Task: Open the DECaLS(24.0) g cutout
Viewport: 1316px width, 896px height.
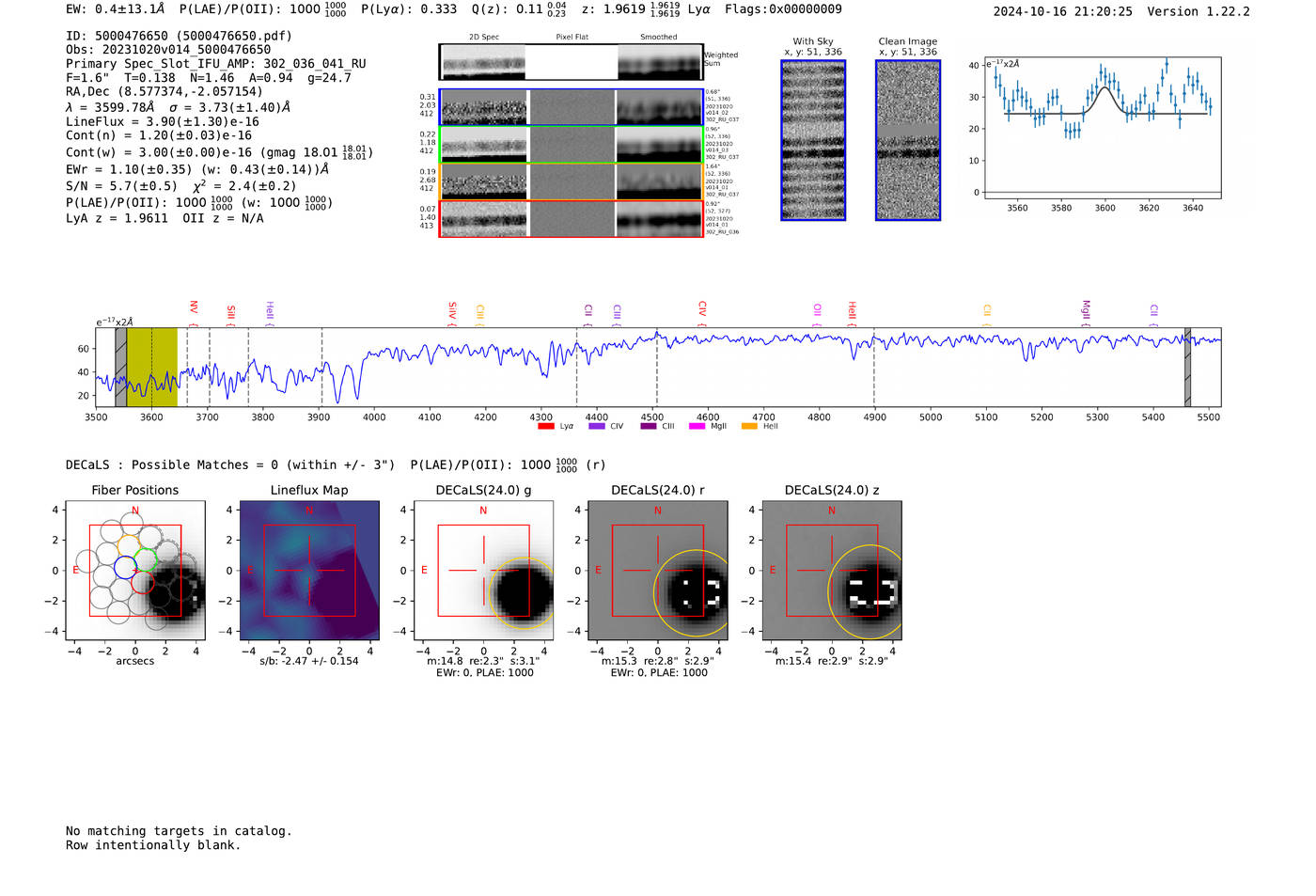Action: (483, 571)
